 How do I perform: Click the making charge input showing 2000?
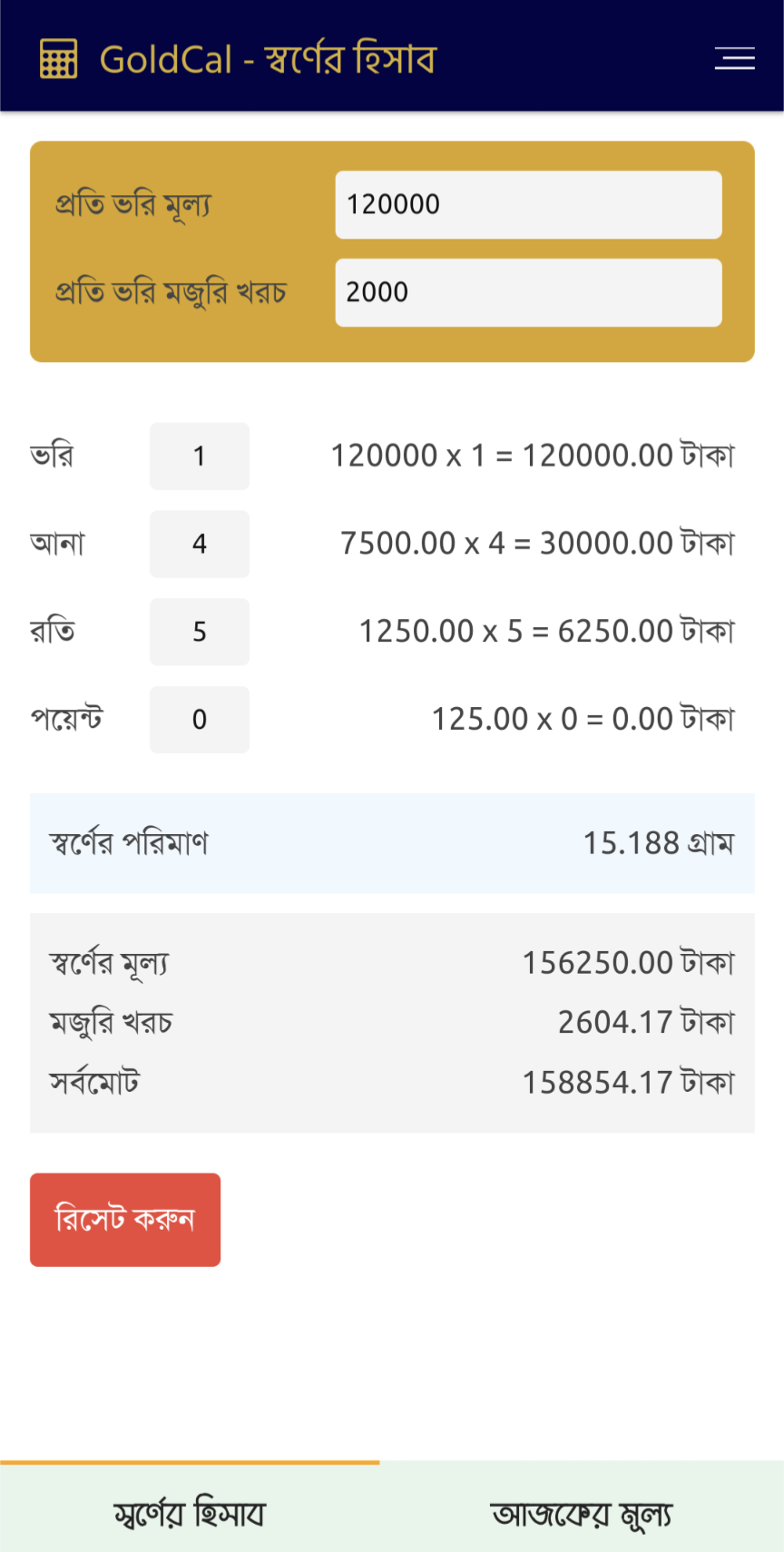[x=529, y=292]
